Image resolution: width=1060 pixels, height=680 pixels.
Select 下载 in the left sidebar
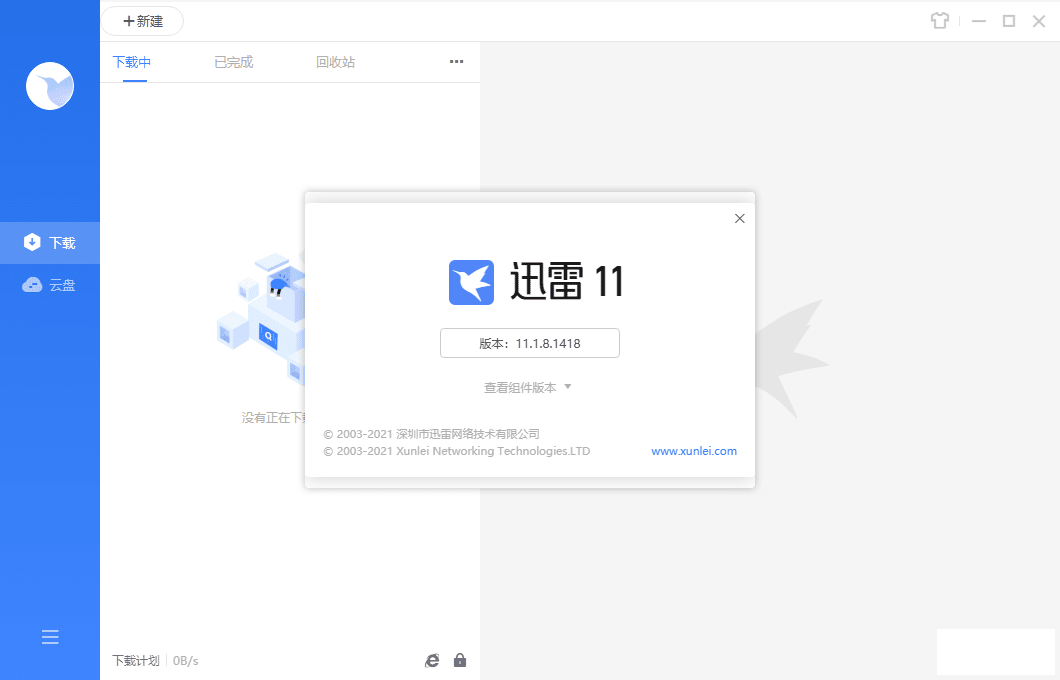coord(50,243)
